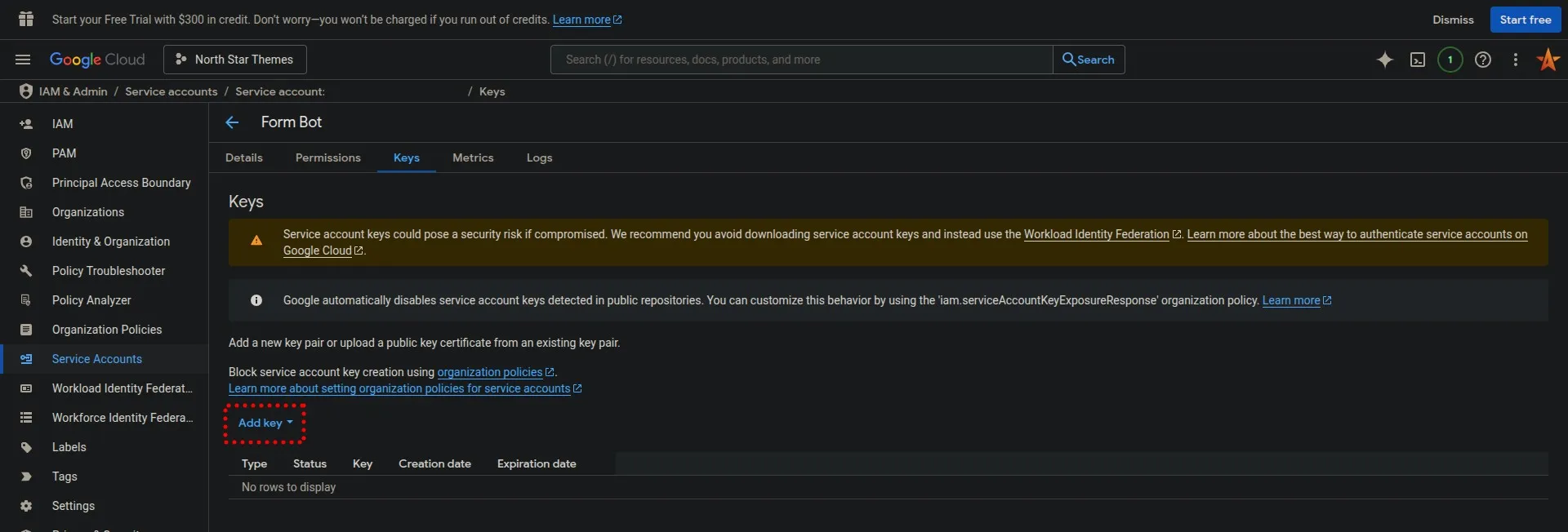Screen dimensions: 1568x532
Task: Click the Workload Identity Federation sidebar icon
Action: click(26, 388)
